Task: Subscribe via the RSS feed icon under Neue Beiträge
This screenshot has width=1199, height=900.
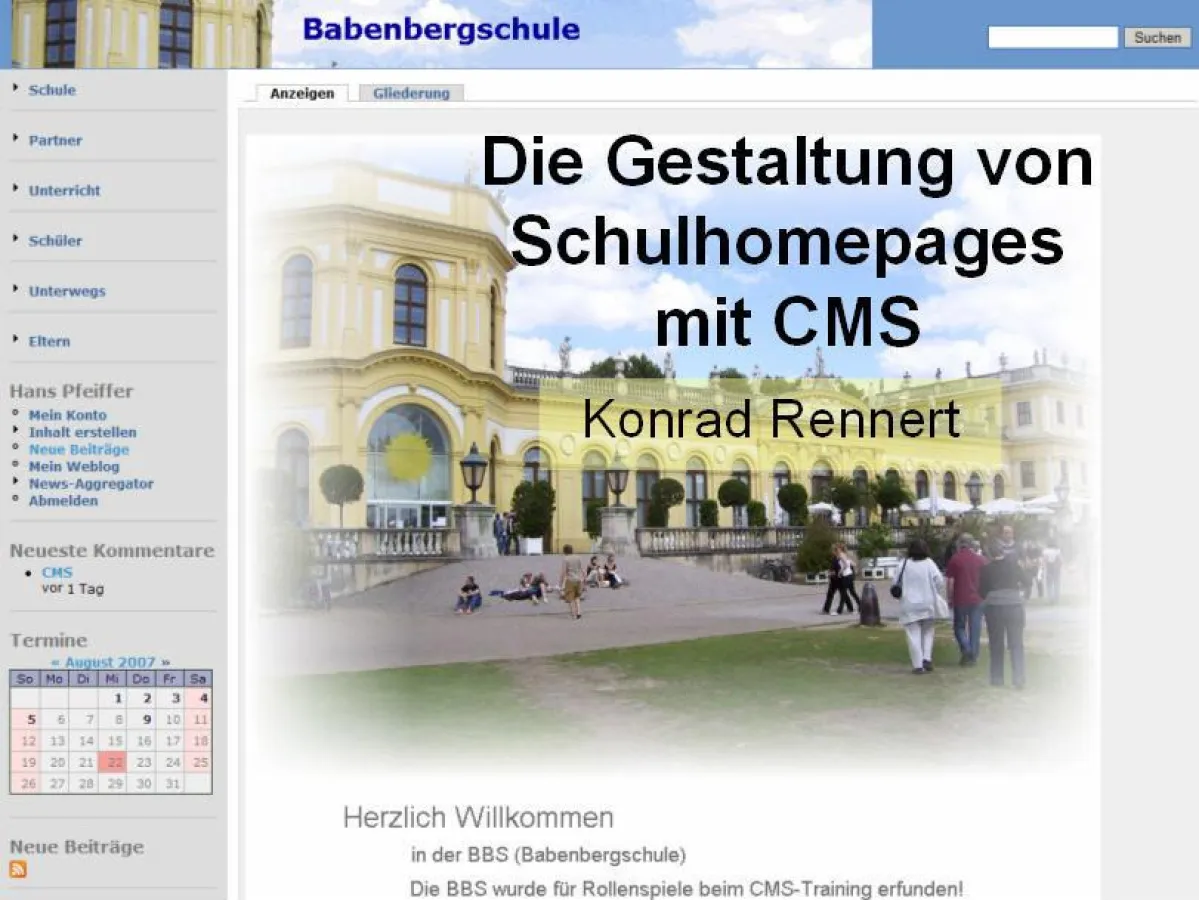Action: [16, 869]
